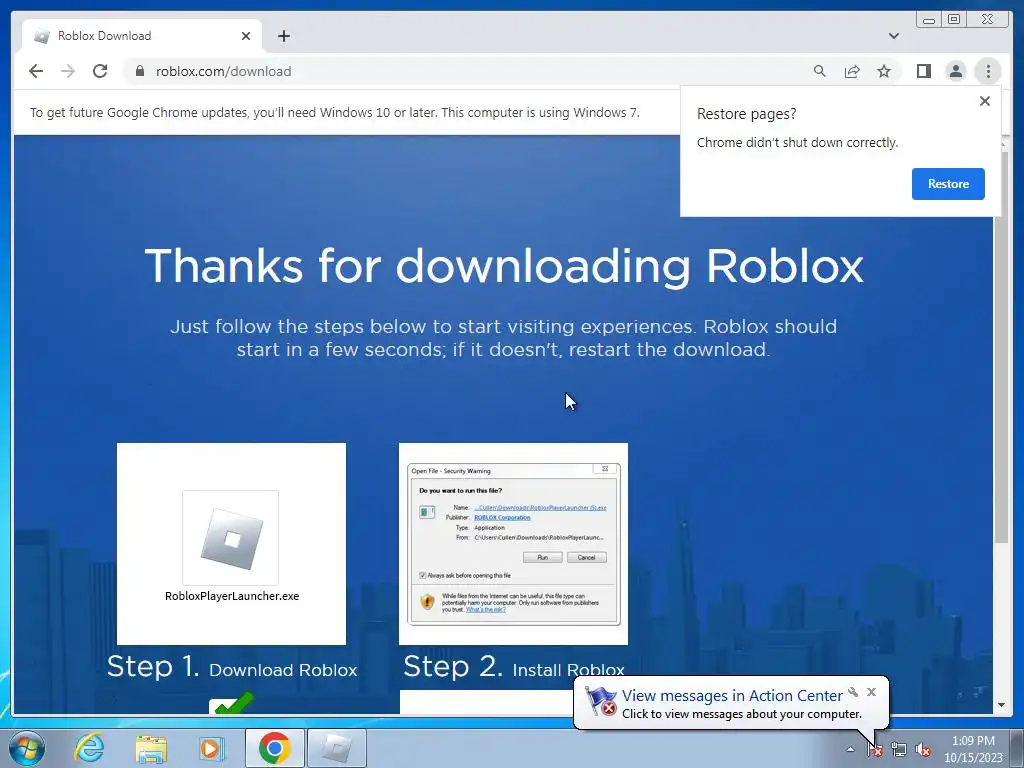
Task: Close the Roblox Download tab
Action: click(246, 36)
